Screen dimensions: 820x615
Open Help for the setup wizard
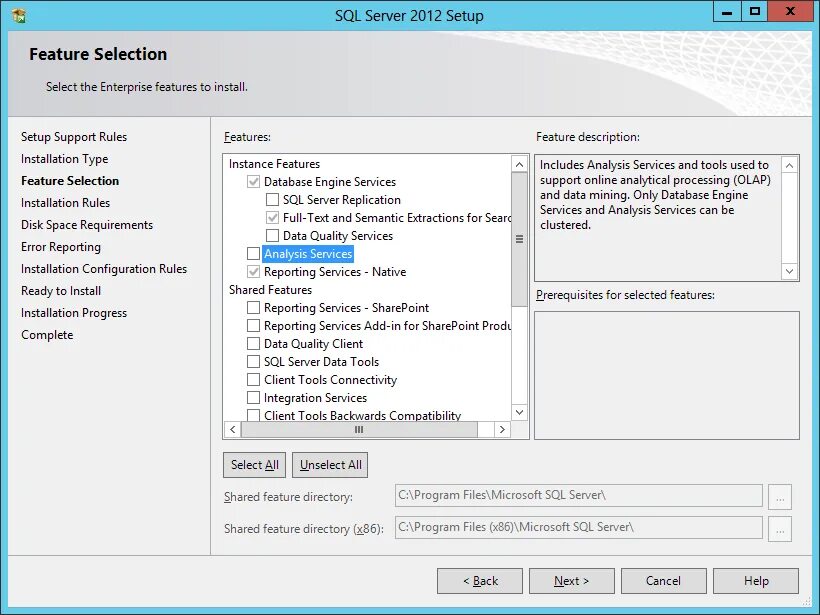(756, 581)
